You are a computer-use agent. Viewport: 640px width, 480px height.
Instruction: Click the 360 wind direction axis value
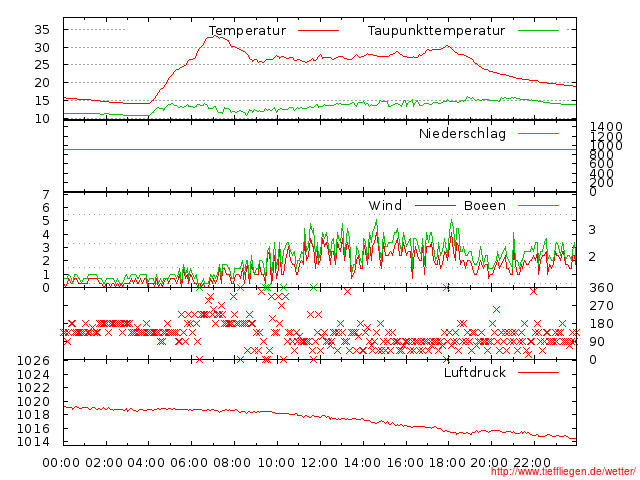(601, 288)
